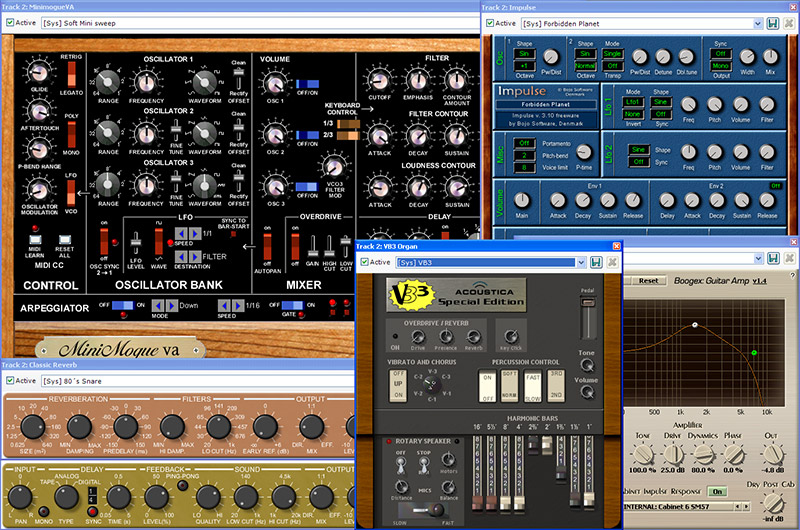Toggle Active checkbox in Impulse window
This screenshot has width=800, height=530.
(x=490, y=23)
